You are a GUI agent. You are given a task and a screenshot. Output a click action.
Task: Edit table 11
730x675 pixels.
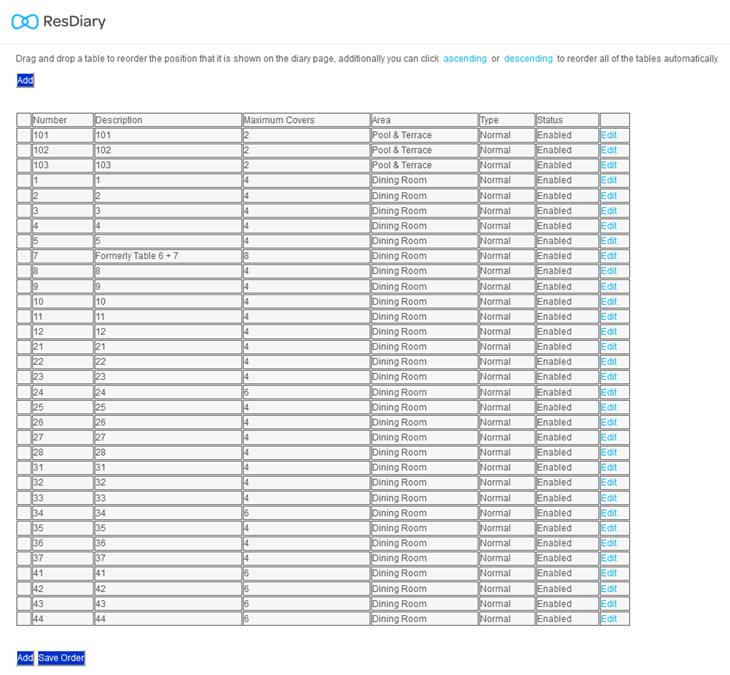pyautogui.click(x=608, y=317)
